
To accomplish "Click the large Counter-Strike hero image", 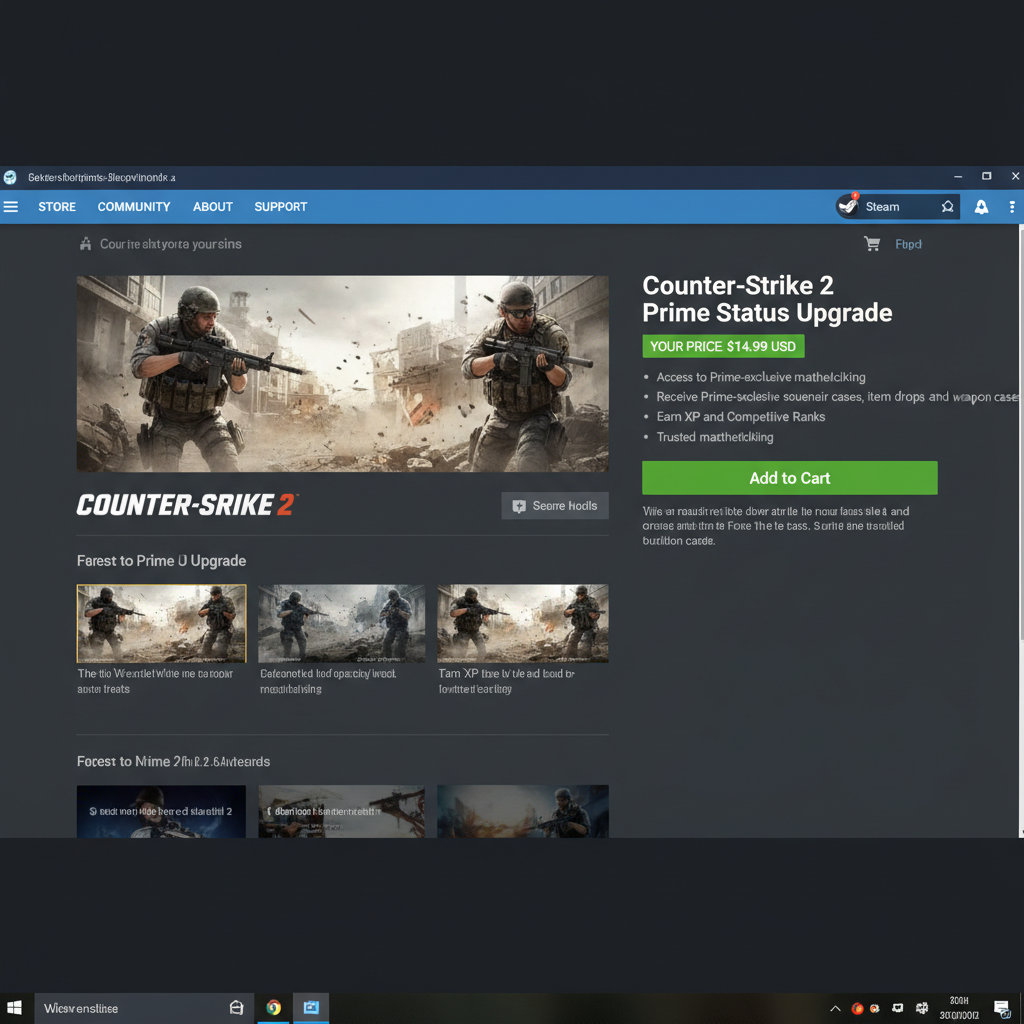I will 343,374.
